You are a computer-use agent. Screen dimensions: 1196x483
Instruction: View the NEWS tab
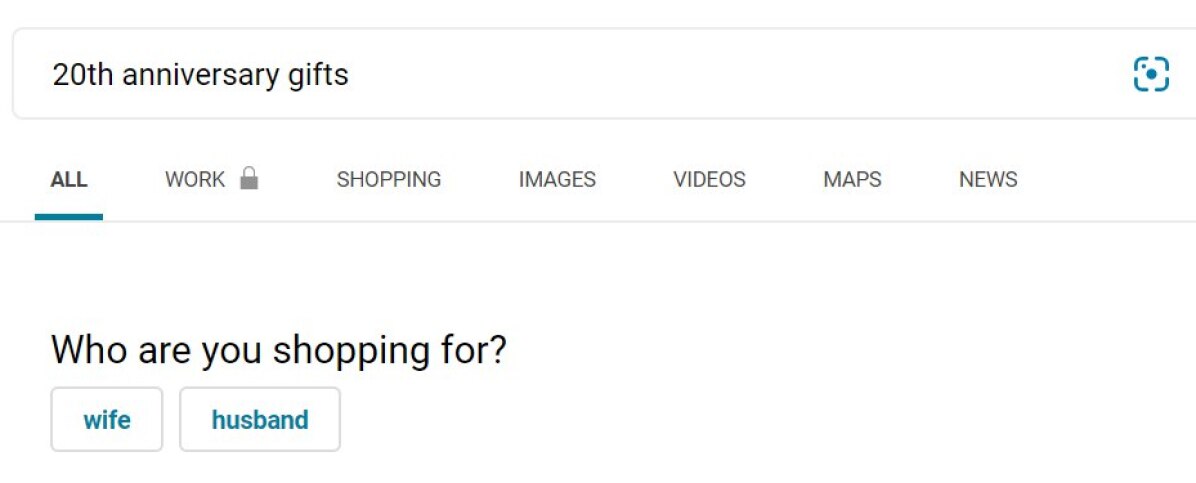[988, 180]
